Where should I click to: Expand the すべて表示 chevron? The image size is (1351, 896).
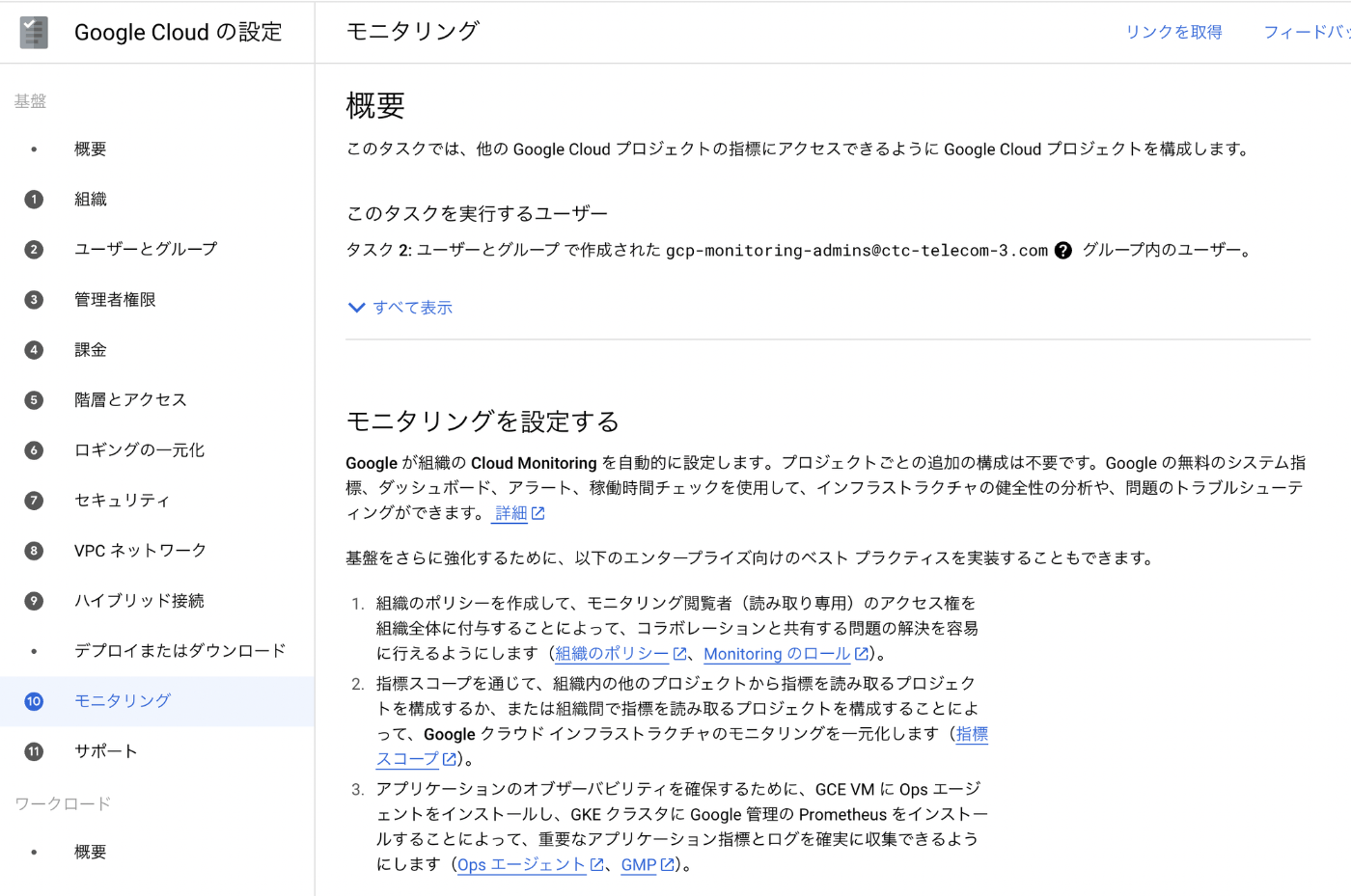(x=356, y=308)
